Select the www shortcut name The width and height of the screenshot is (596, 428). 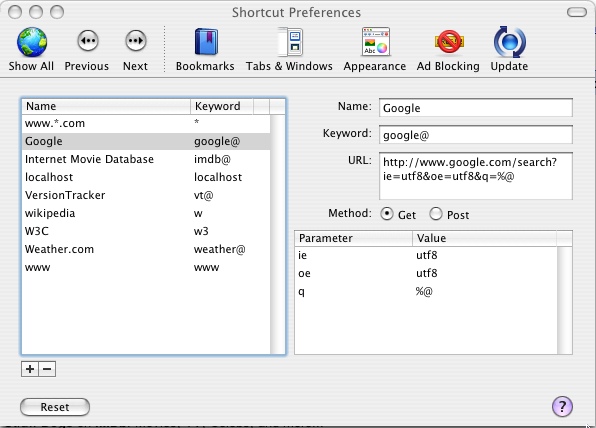[37, 268]
